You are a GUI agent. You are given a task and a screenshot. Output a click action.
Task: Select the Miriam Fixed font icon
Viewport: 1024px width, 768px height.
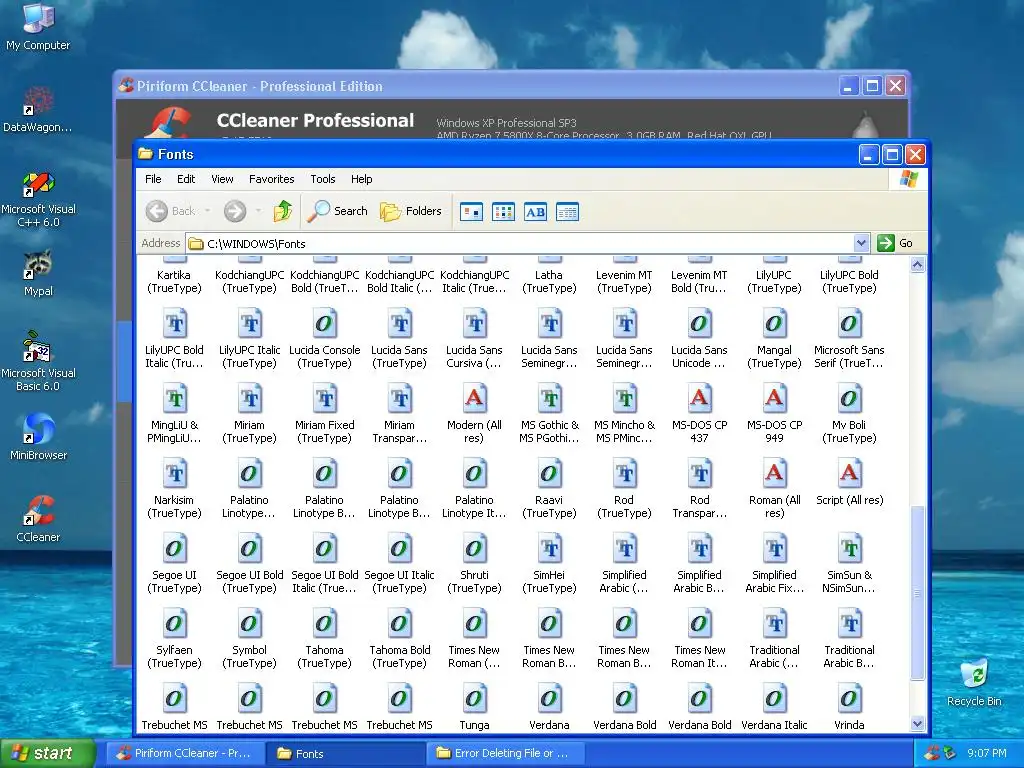[325, 413]
